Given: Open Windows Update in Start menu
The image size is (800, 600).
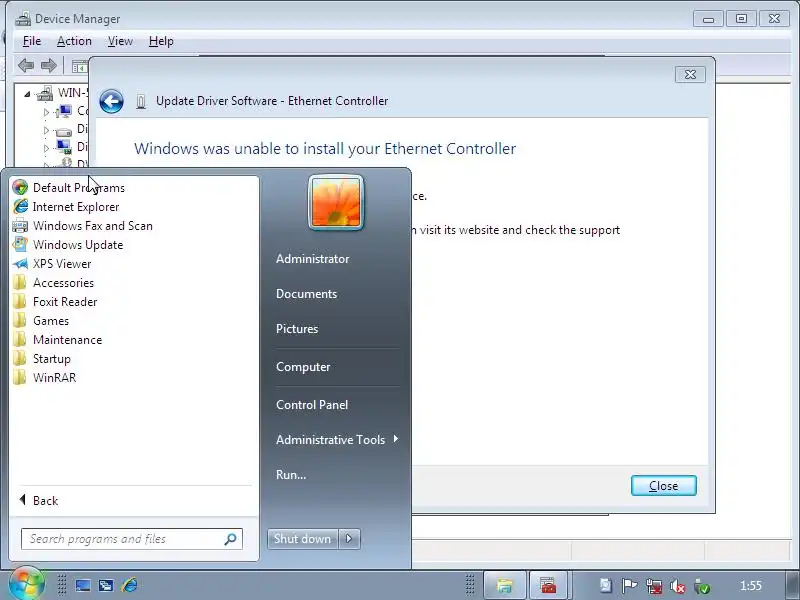Looking at the screenshot, I should coord(78,244).
